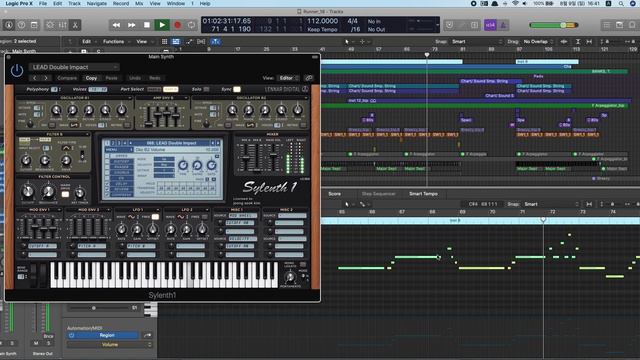Screen dimensions: 640x360
Task: Toggle the Reverb effect checkbox
Action: point(107,189)
